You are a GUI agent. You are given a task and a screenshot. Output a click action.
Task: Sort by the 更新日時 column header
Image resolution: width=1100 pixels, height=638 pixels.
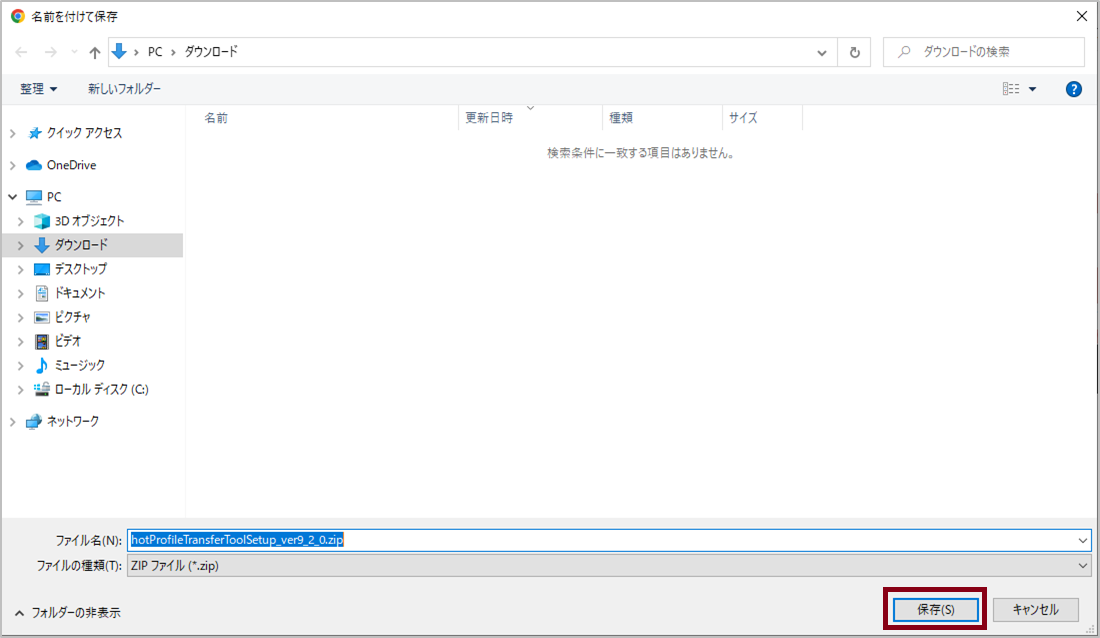coord(489,118)
